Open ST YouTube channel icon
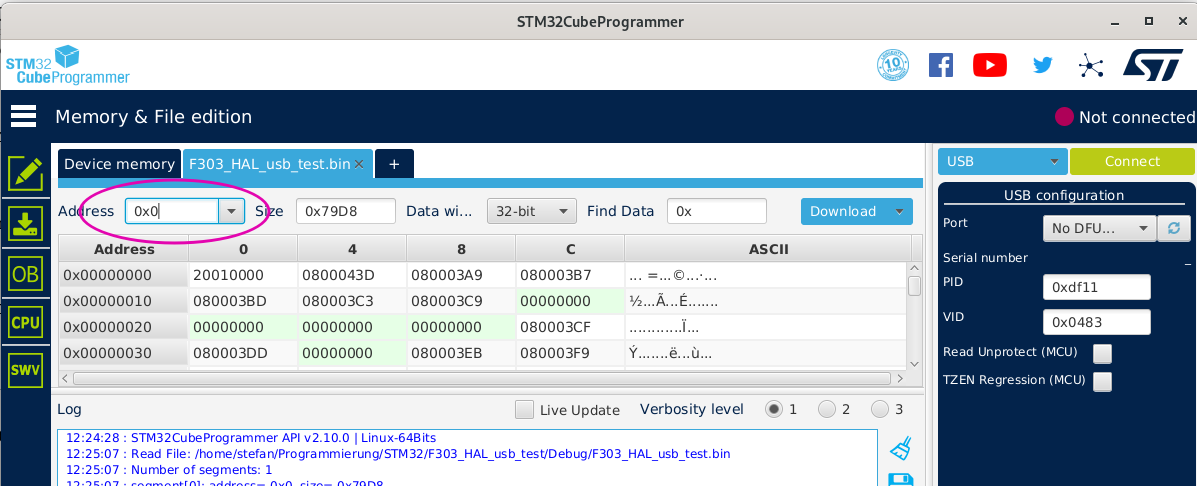Image resolution: width=1197 pixels, height=486 pixels. 989,65
